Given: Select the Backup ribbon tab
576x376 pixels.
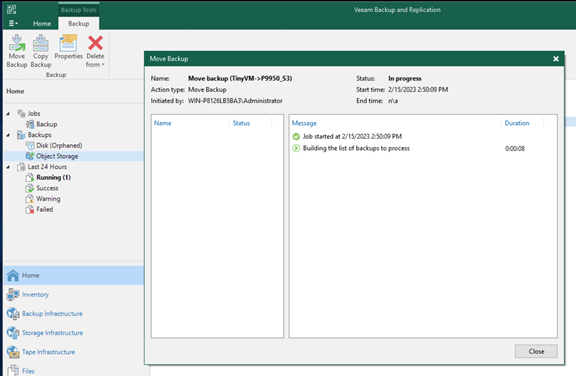Looking at the screenshot, I should pos(79,24).
